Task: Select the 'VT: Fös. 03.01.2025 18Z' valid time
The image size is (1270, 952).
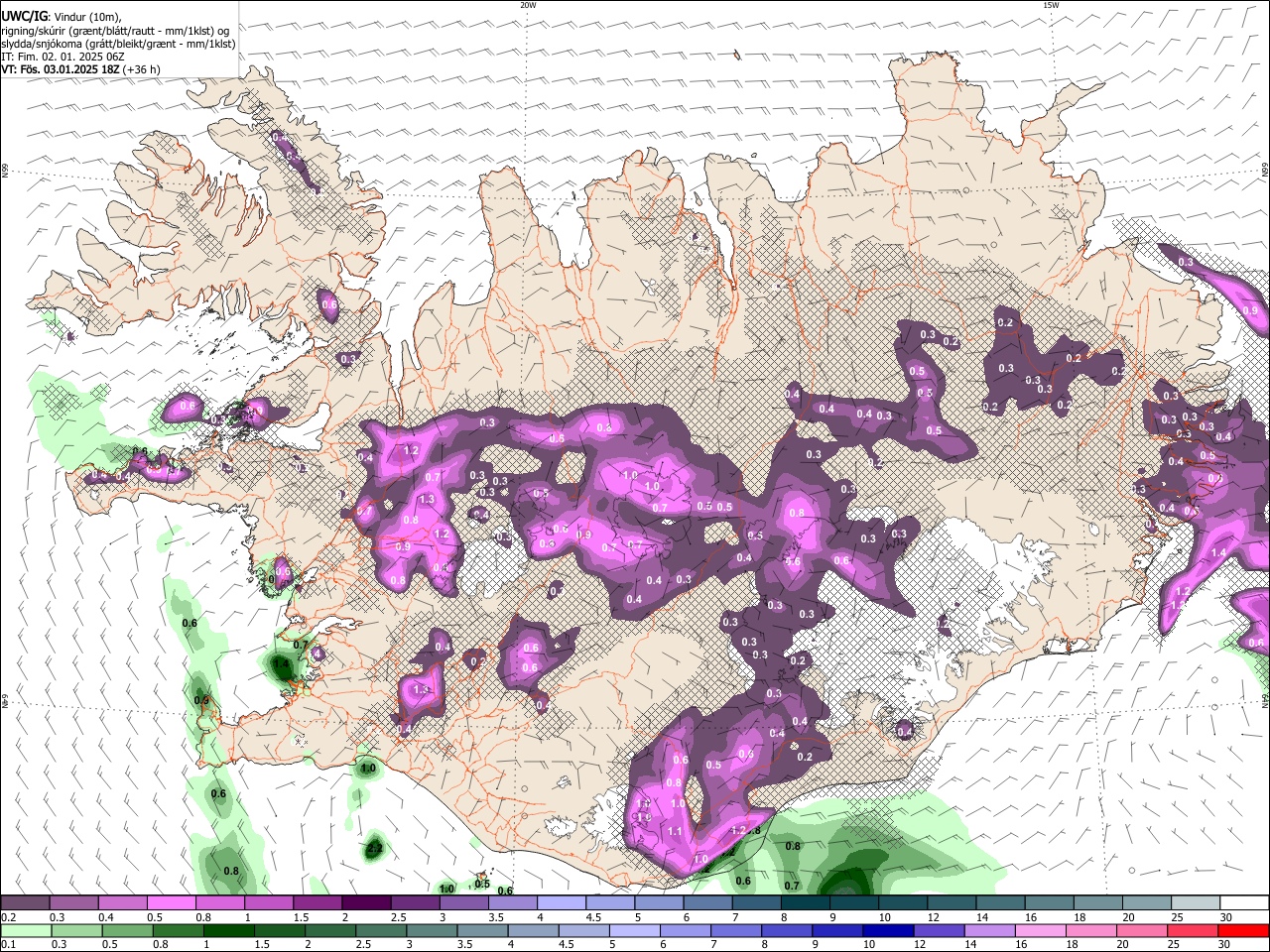Action: tap(61, 69)
